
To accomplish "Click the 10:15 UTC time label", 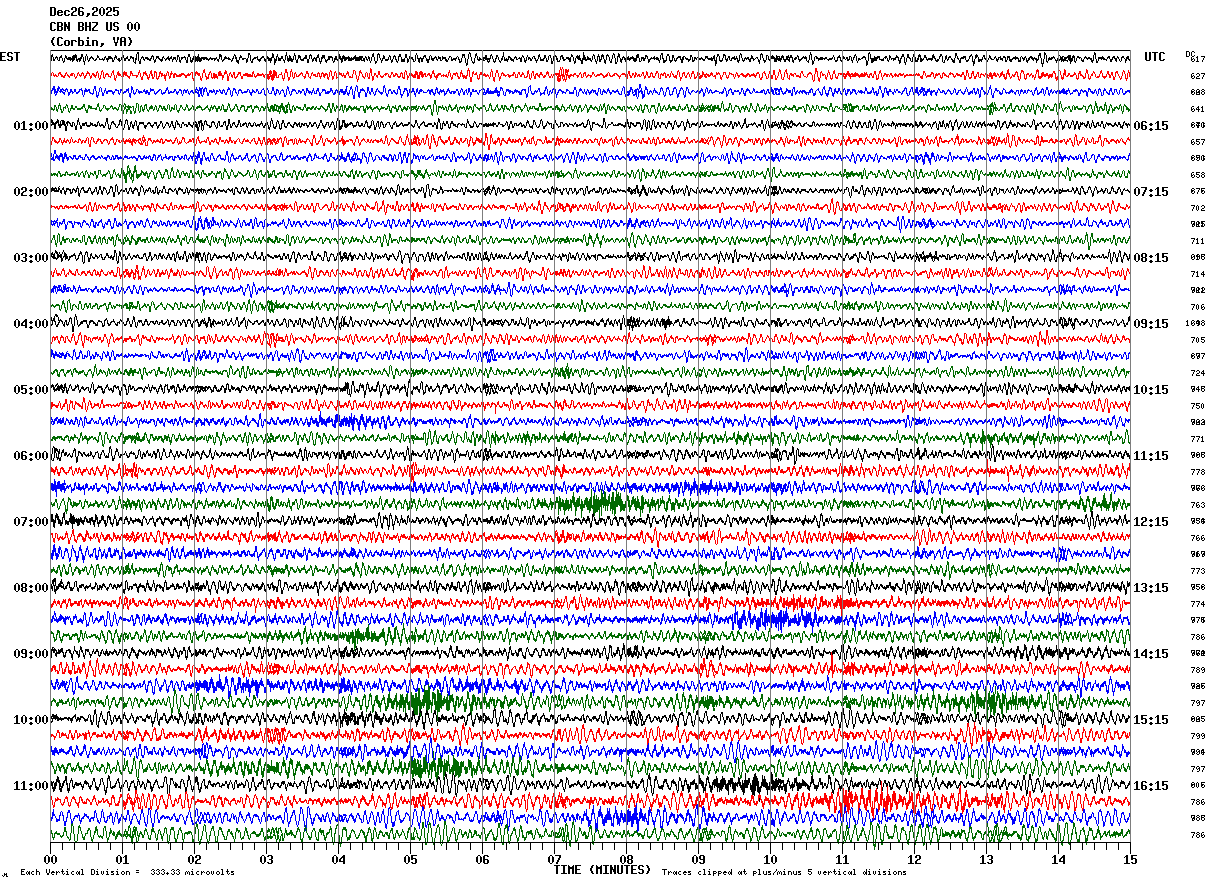I will pyautogui.click(x=1152, y=390).
